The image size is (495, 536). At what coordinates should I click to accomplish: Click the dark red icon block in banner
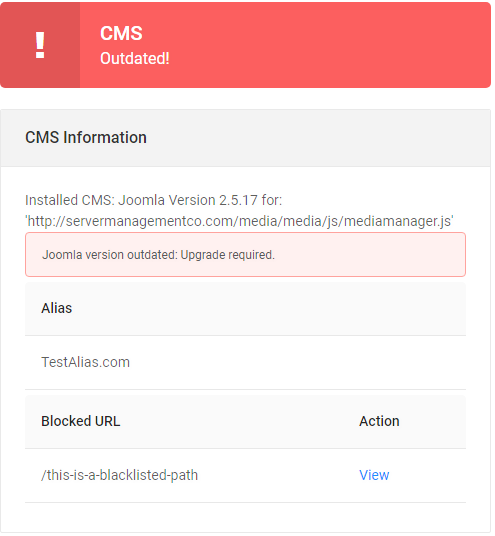(x=40, y=45)
